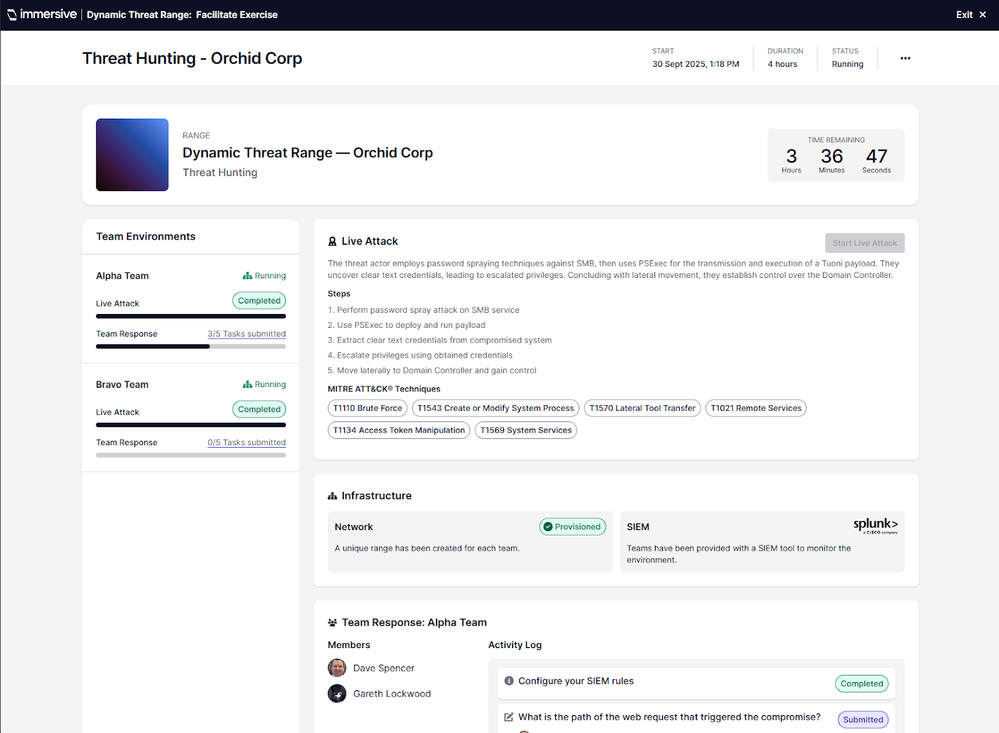
Task: Expand the web request path question
Action: (x=669, y=717)
